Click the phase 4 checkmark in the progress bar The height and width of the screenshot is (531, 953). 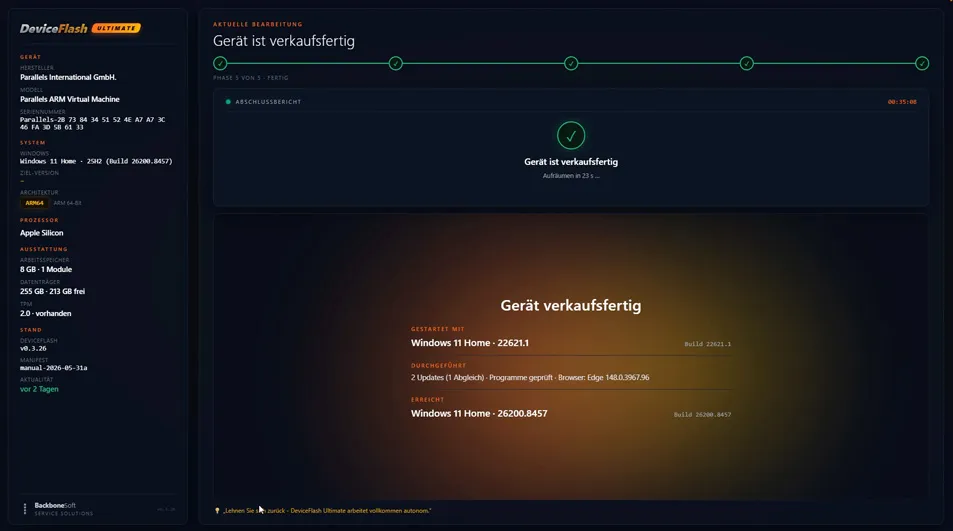[x=746, y=63]
